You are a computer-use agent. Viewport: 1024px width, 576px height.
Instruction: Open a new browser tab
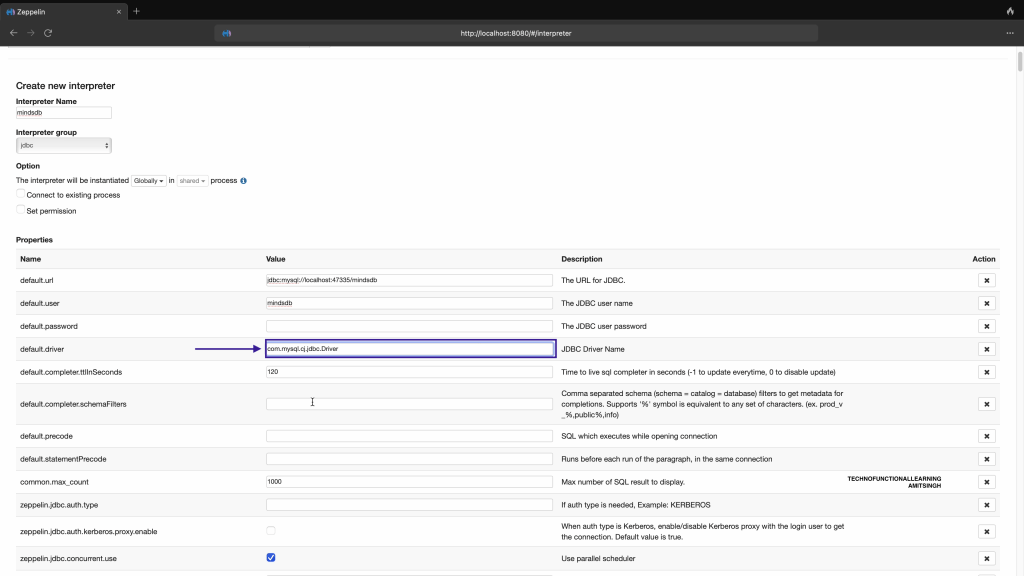point(136,11)
